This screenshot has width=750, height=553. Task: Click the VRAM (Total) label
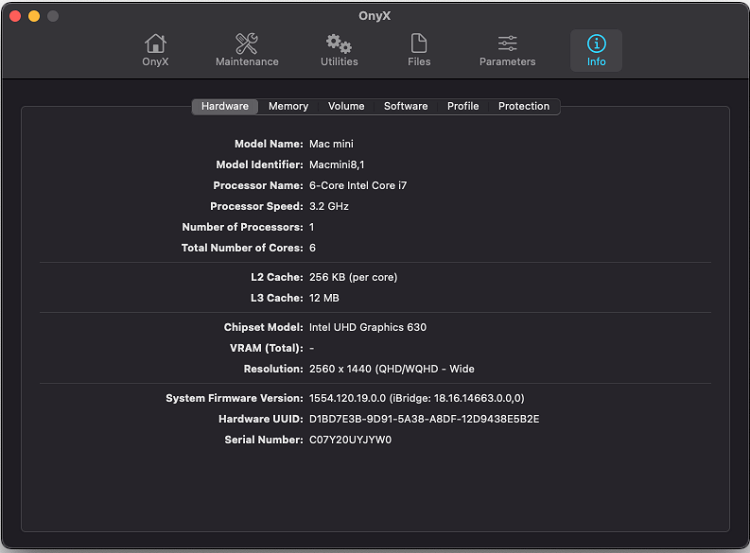pos(266,348)
